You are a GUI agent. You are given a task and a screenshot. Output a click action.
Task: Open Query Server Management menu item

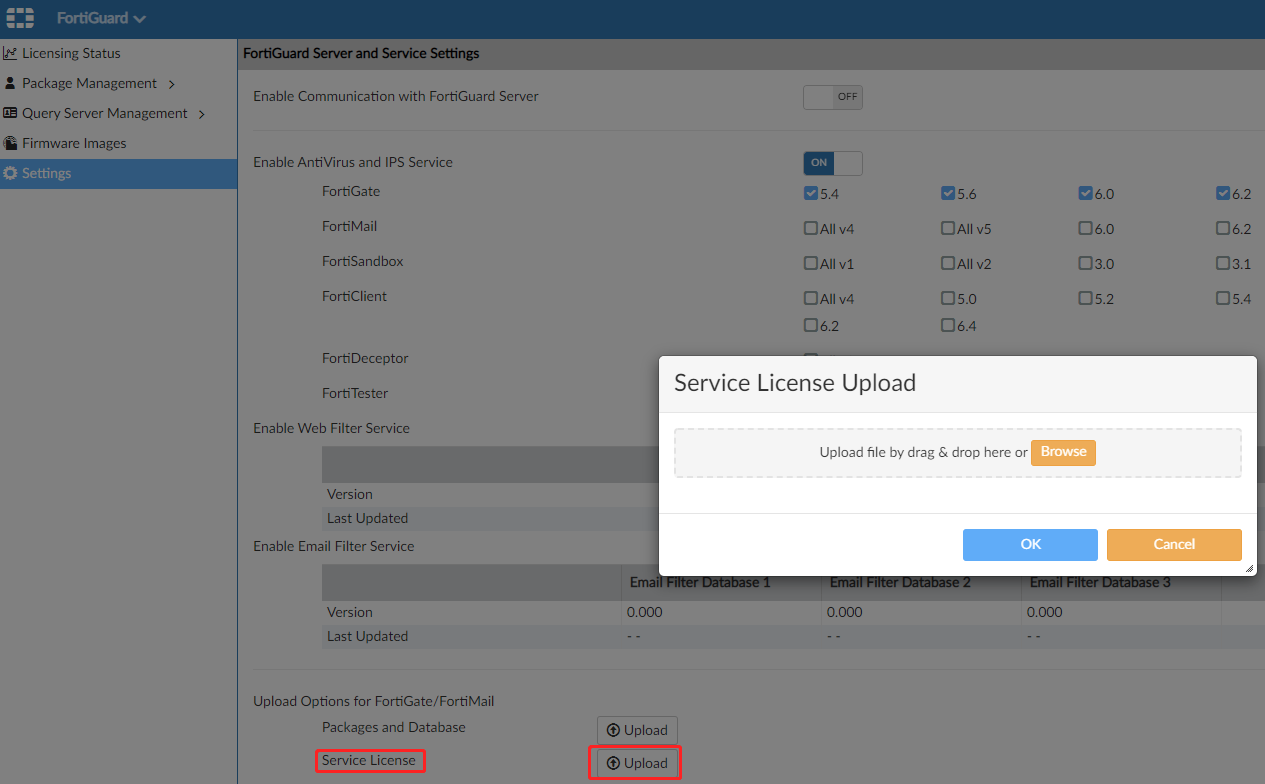point(104,113)
